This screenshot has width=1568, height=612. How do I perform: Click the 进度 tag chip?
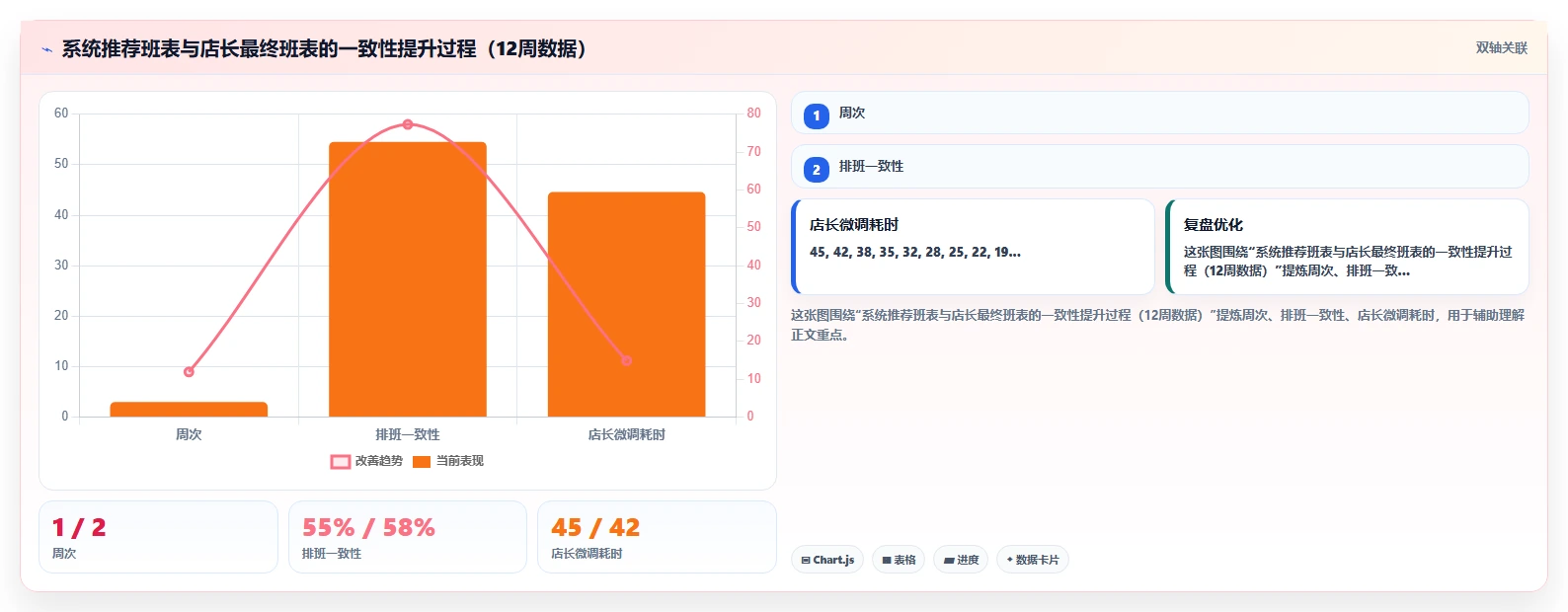pyautogui.click(x=961, y=560)
